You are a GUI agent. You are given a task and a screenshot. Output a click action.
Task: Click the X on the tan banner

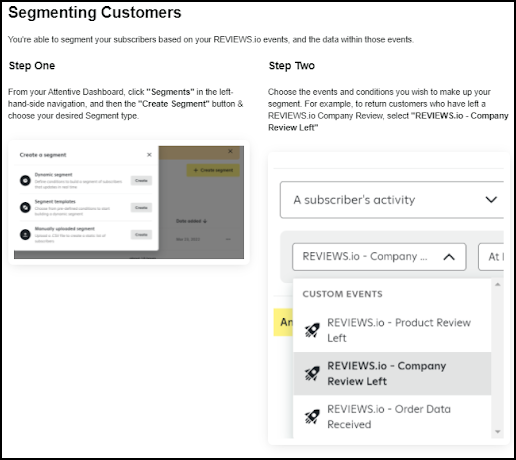(x=230, y=151)
